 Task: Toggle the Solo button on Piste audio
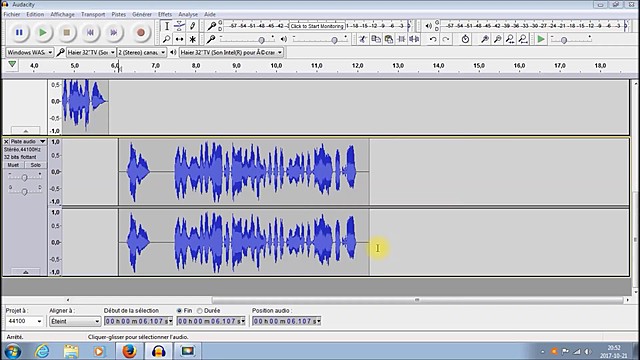36,165
